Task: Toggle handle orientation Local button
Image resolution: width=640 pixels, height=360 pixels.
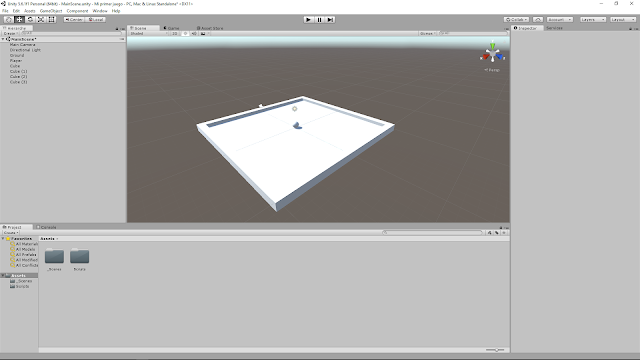Action: tap(96, 20)
